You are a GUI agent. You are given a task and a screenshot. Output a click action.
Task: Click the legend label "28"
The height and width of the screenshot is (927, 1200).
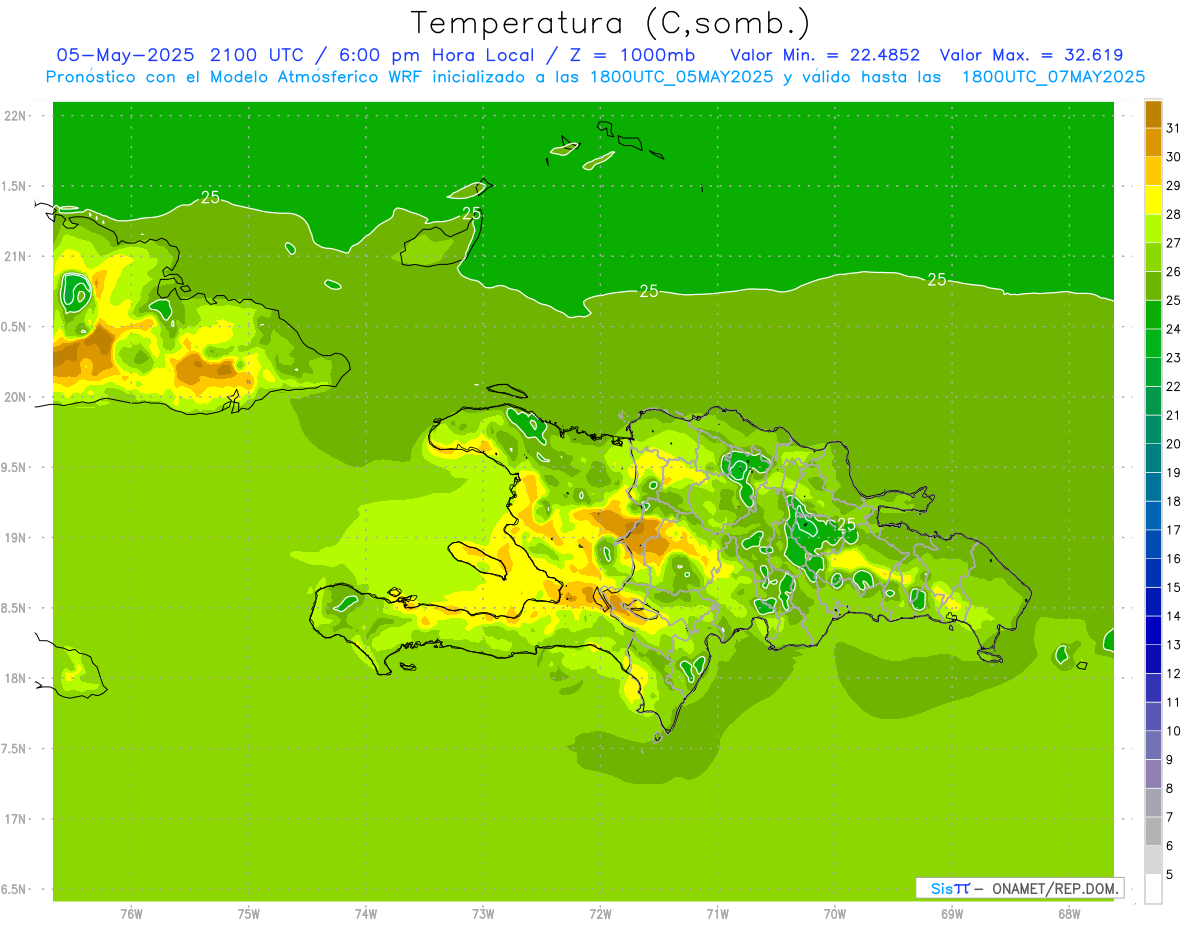[1174, 214]
